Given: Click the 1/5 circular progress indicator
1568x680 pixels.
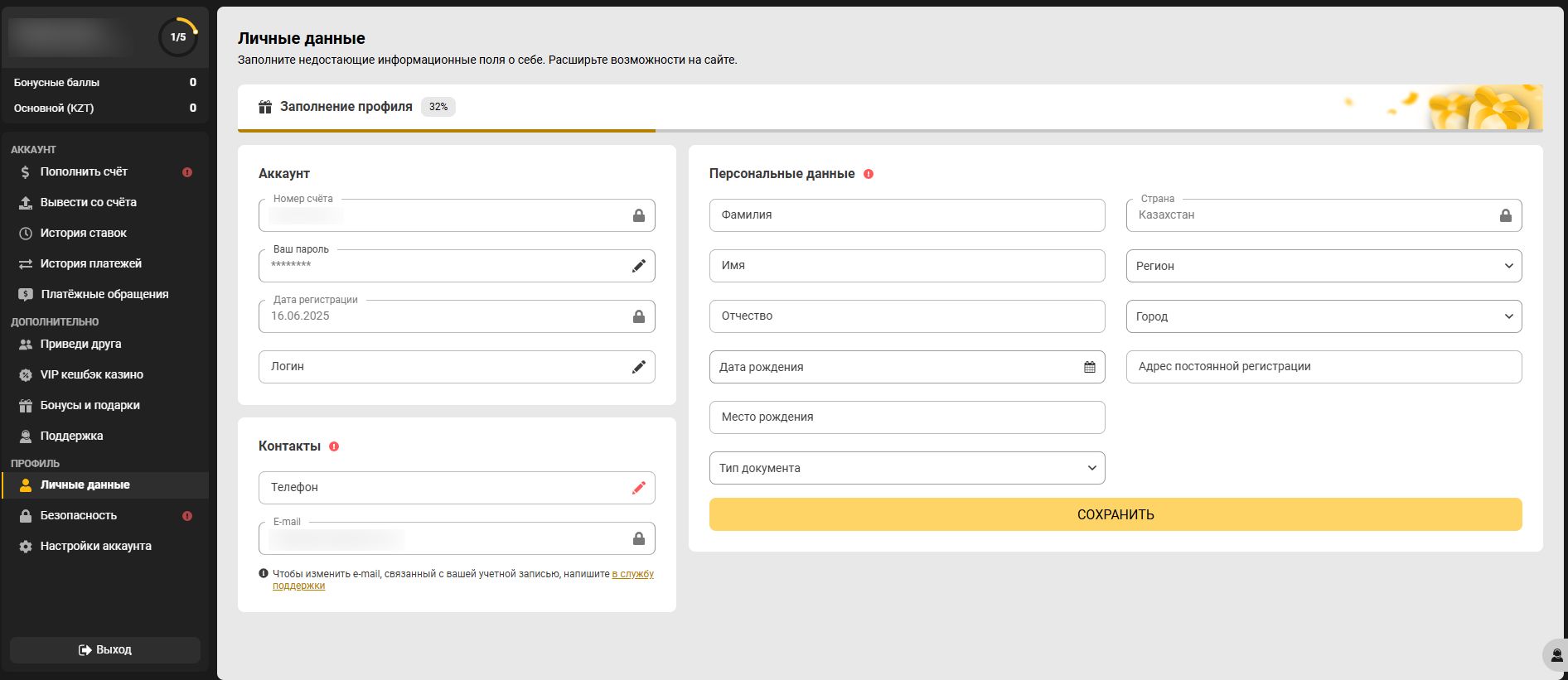Looking at the screenshot, I should point(178,37).
